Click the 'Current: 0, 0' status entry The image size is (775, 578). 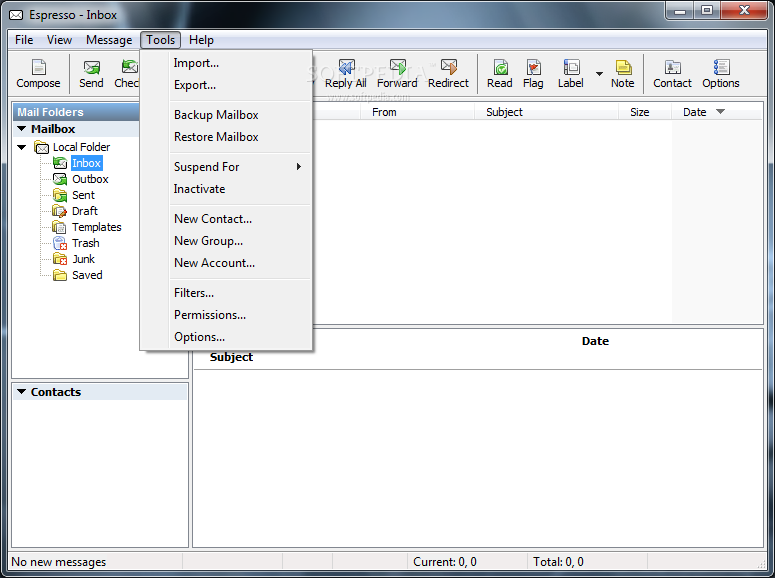point(445,562)
